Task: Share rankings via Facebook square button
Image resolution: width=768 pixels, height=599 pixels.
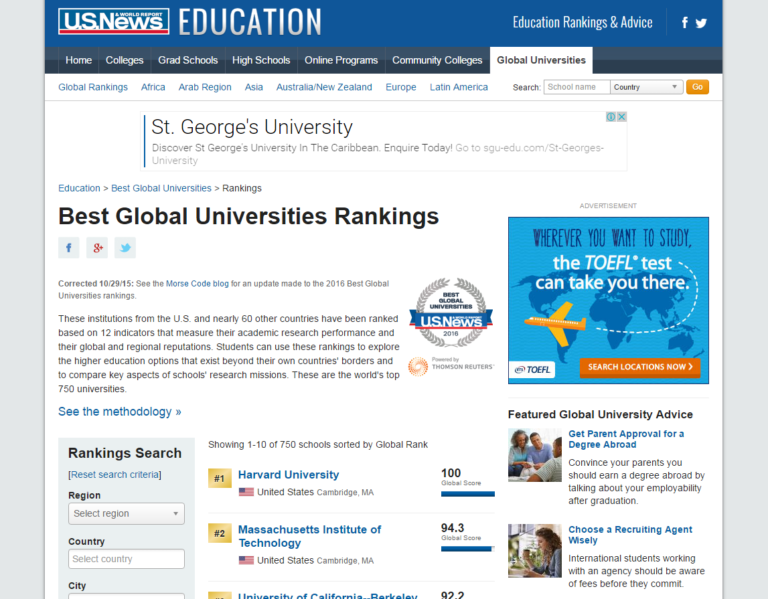Action: pyautogui.click(x=69, y=248)
